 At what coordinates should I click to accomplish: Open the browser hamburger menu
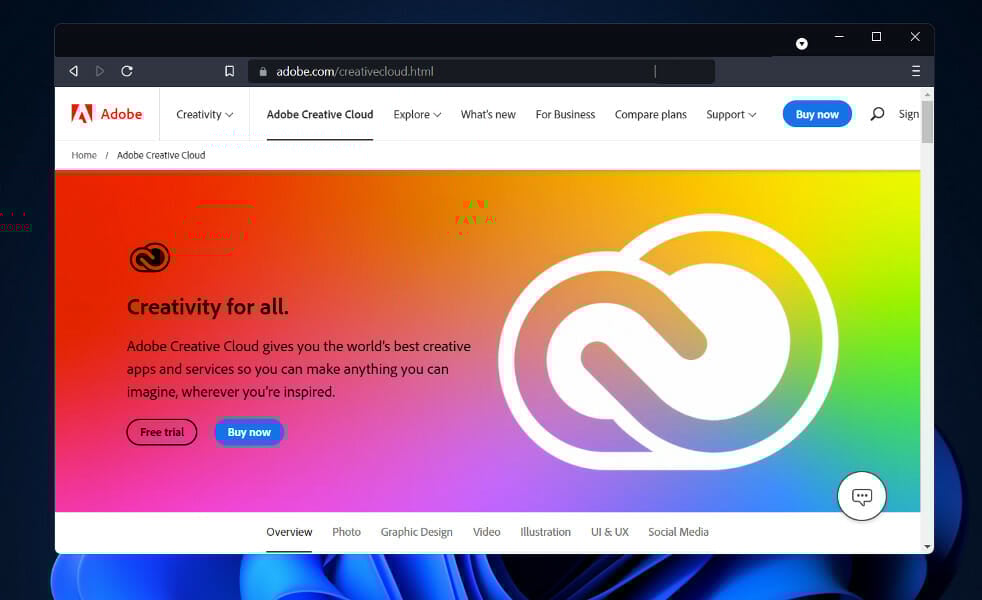tap(916, 71)
